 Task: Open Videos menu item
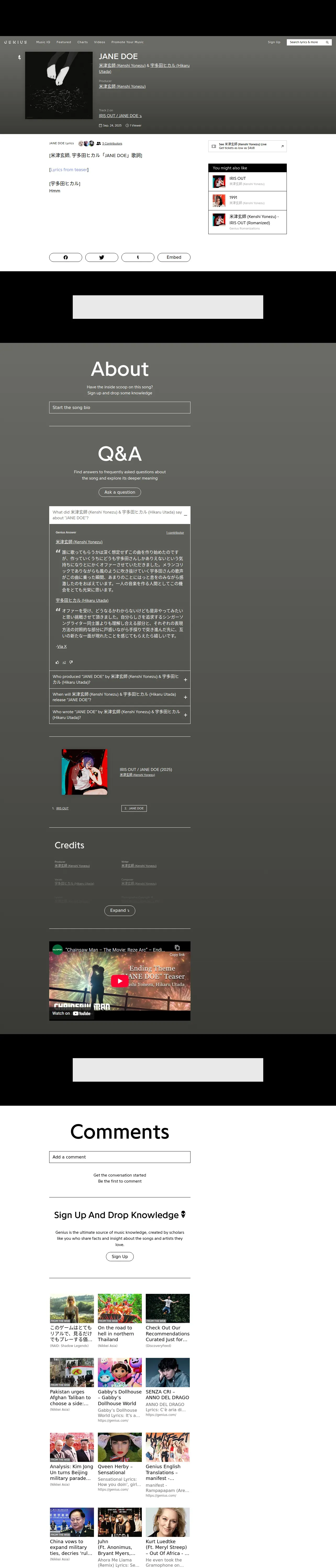click(99, 42)
